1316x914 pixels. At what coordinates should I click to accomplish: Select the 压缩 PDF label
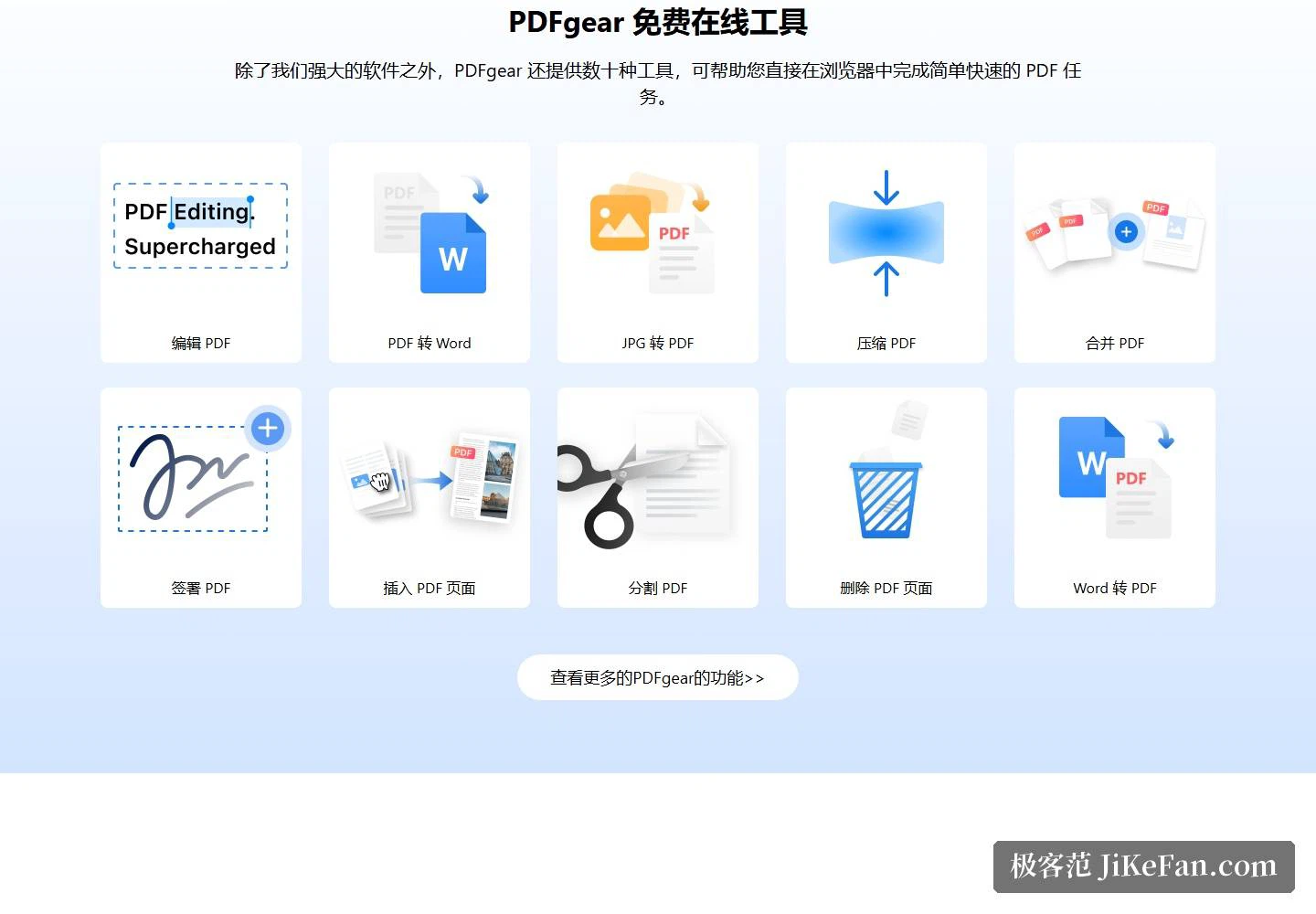[x=886, y=344]
